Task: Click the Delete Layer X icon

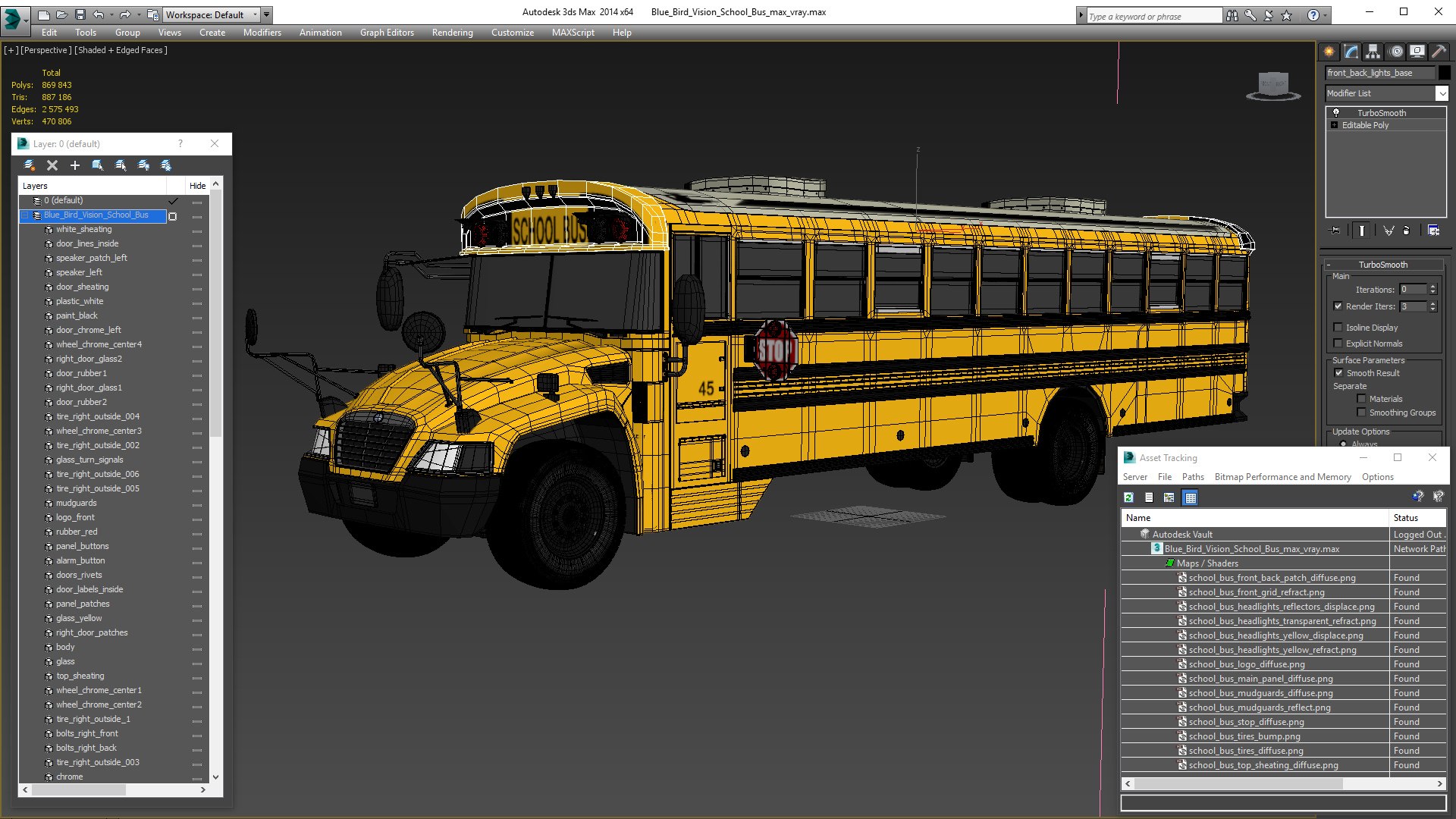Action: (x=52, y=165)
